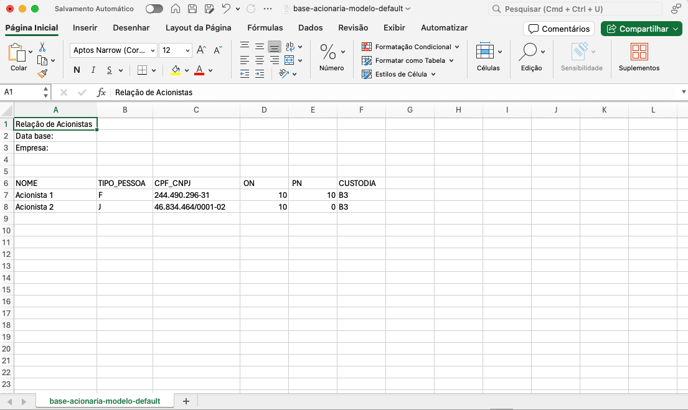
Task: Switch to the Desenhar tab
Action: [131, 28]
